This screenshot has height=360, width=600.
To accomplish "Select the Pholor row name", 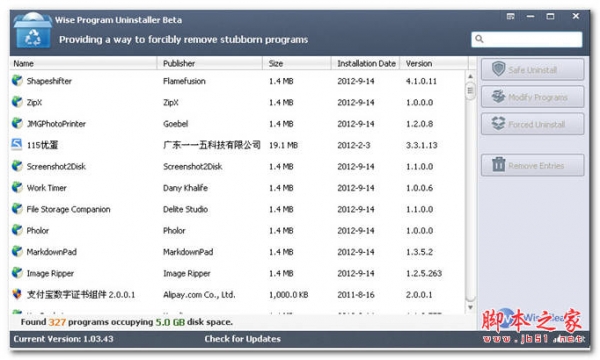I will tap(38, 231).
